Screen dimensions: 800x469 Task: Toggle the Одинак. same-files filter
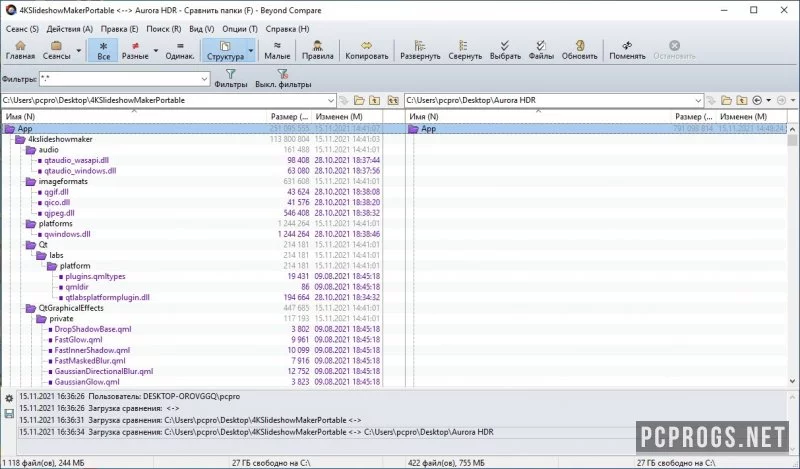180,50
